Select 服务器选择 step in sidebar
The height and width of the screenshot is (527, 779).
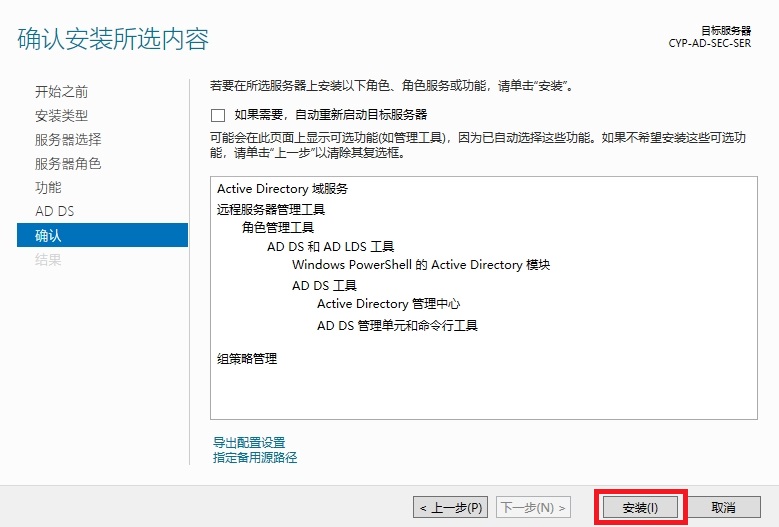coord(68,140)
